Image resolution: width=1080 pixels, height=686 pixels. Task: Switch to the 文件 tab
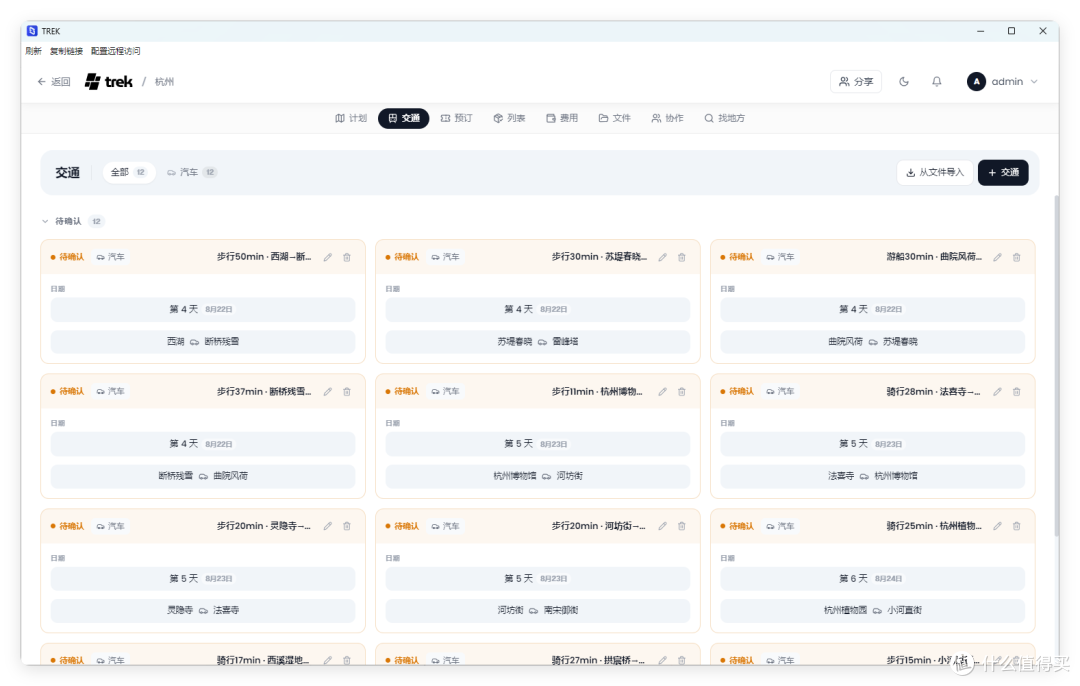[x=614, y=118]
